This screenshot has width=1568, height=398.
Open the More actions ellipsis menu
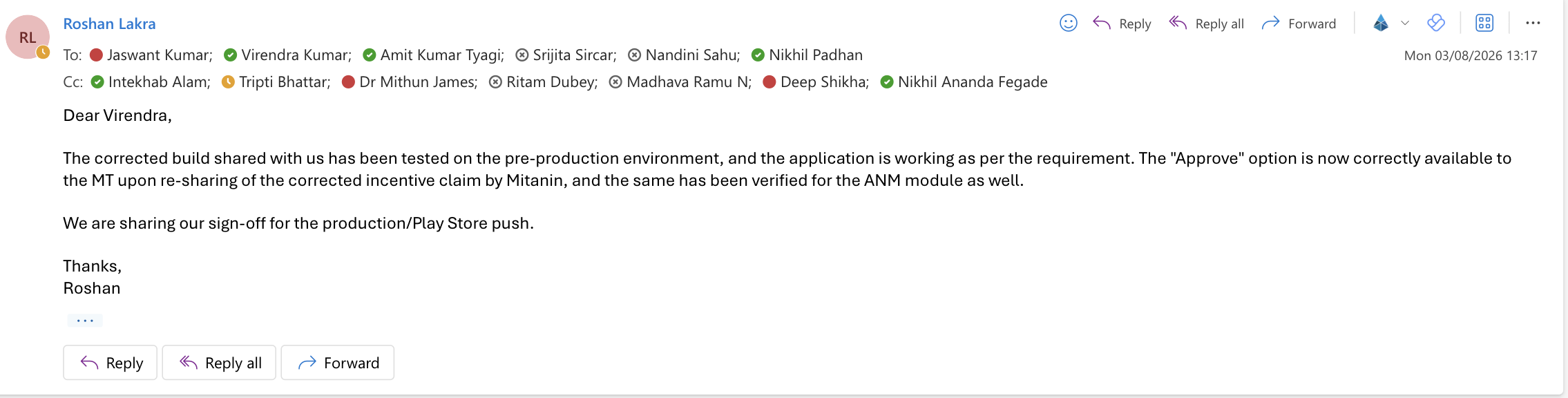click(1533, 23)
